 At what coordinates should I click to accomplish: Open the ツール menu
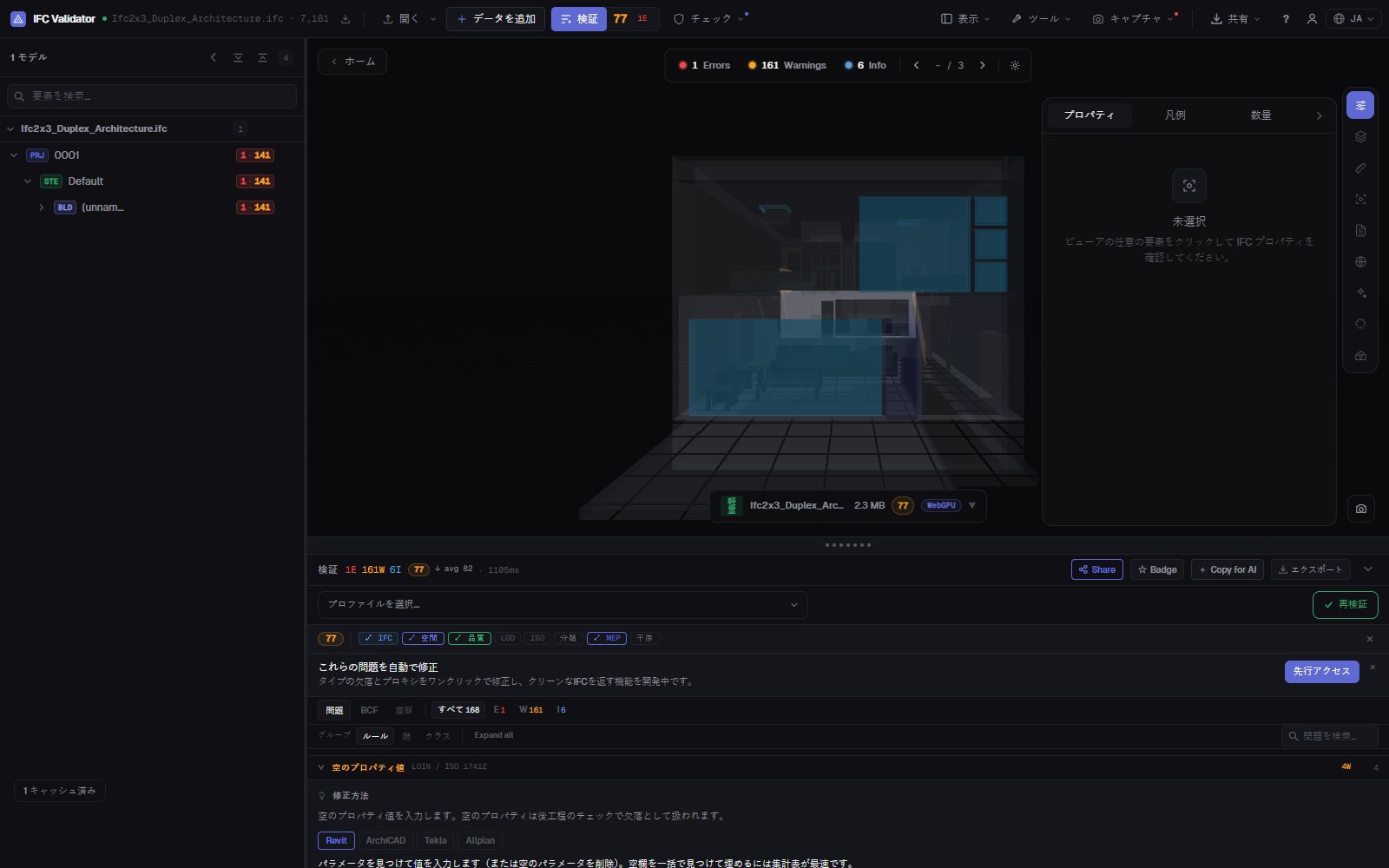click(x=1041, y=19)
